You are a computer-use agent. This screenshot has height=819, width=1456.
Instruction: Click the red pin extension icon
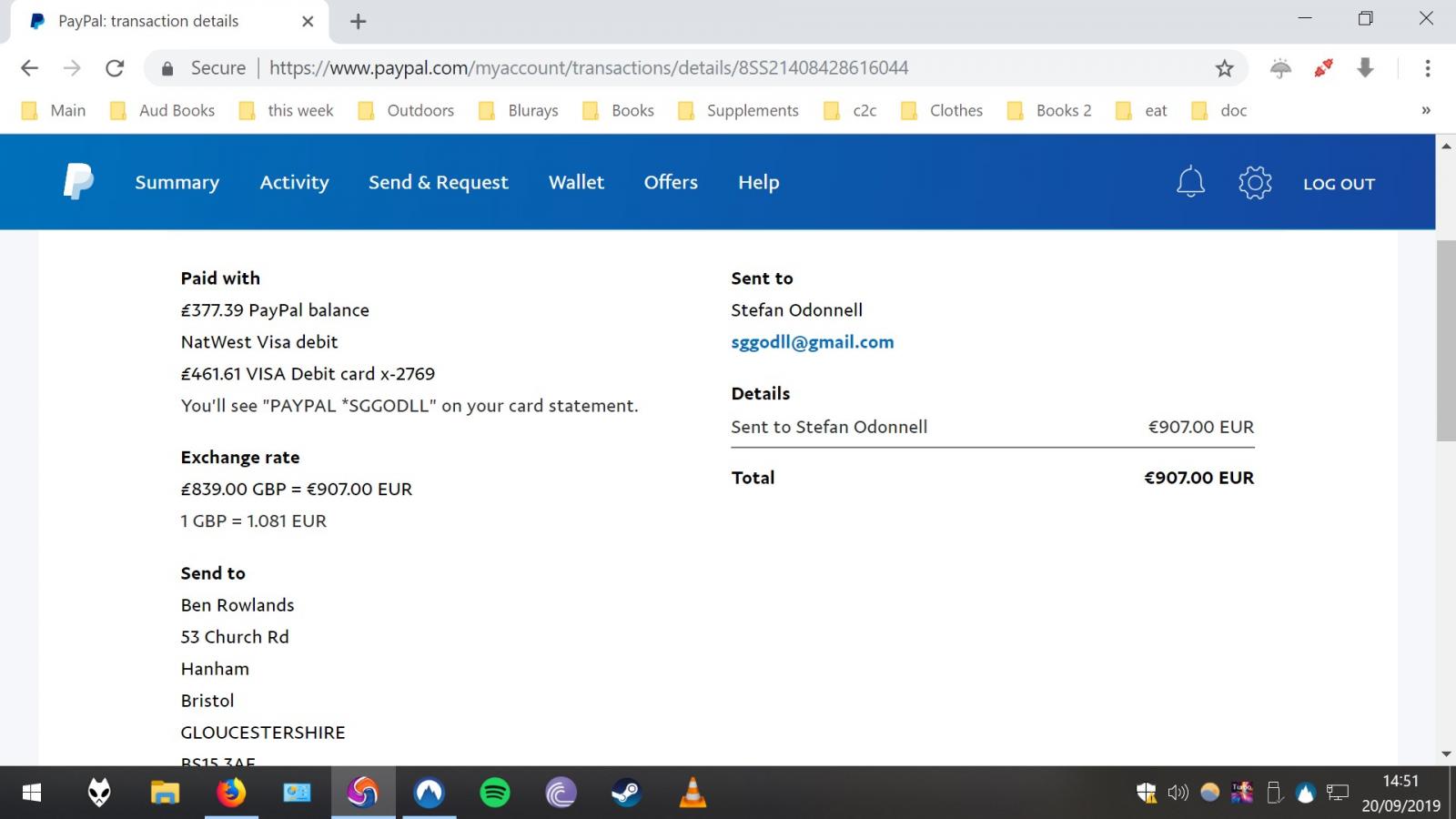click(1323, 67)
